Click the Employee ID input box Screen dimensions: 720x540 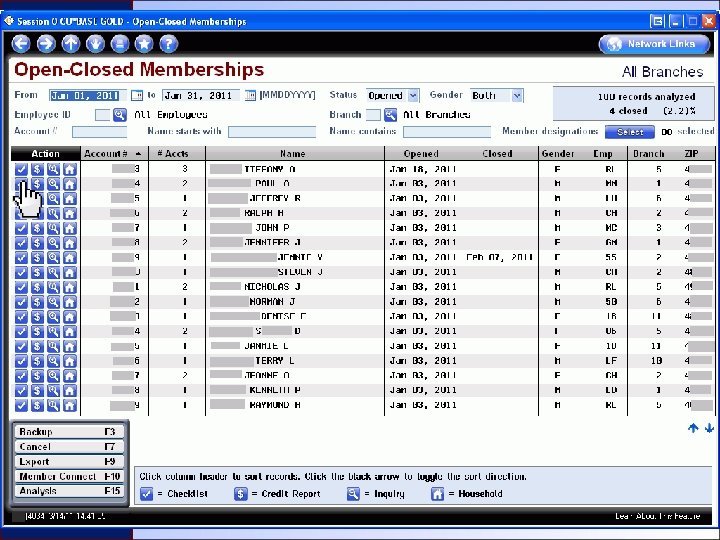[102, 115]
